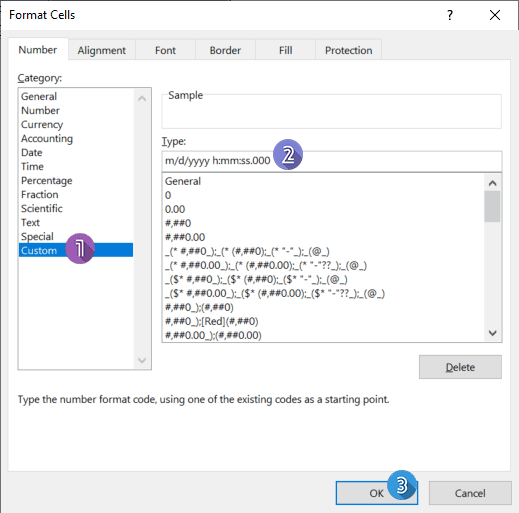Click the format list scroll down arrow
This screenshot has width=519, height=513.
coord(492,333)
